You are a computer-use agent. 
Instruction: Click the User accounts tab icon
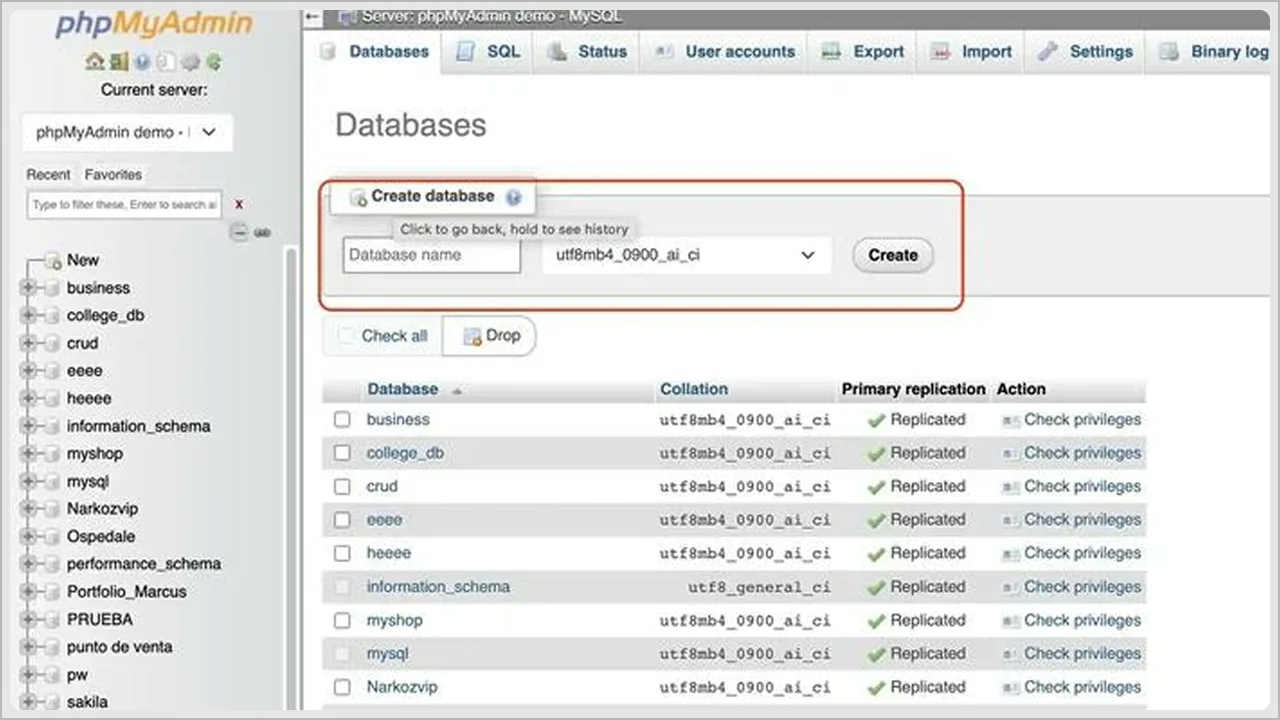pos(663,52)
